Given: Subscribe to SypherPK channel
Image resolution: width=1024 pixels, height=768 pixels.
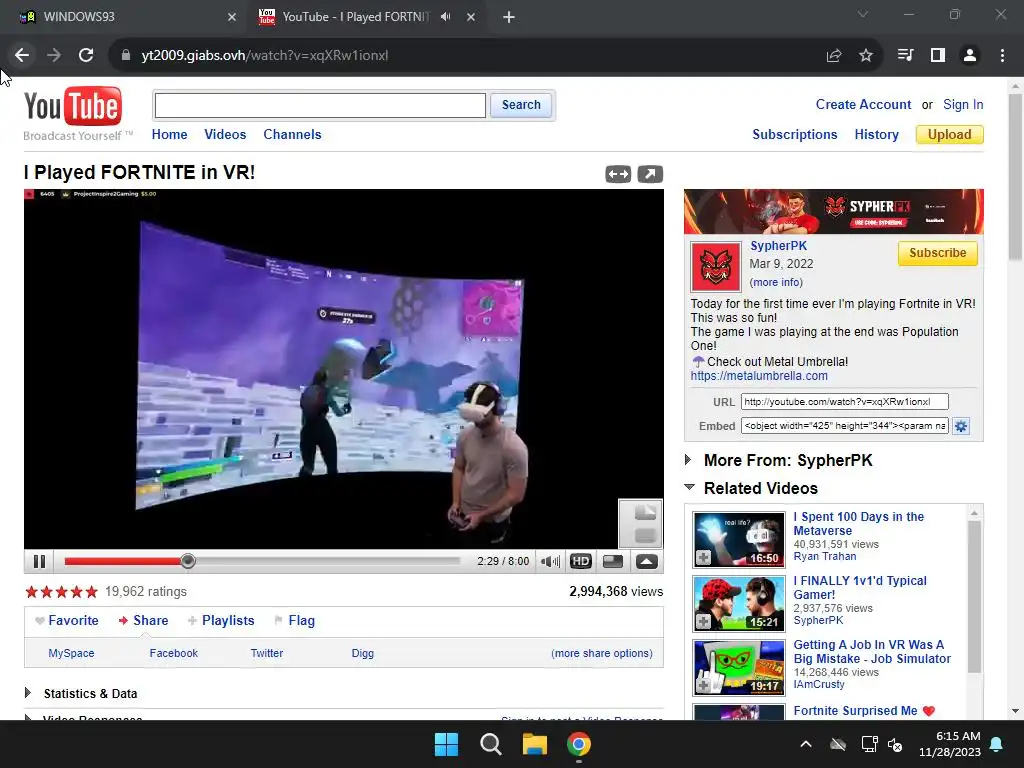Looking at the screenshot, I should tap(938, 253).
